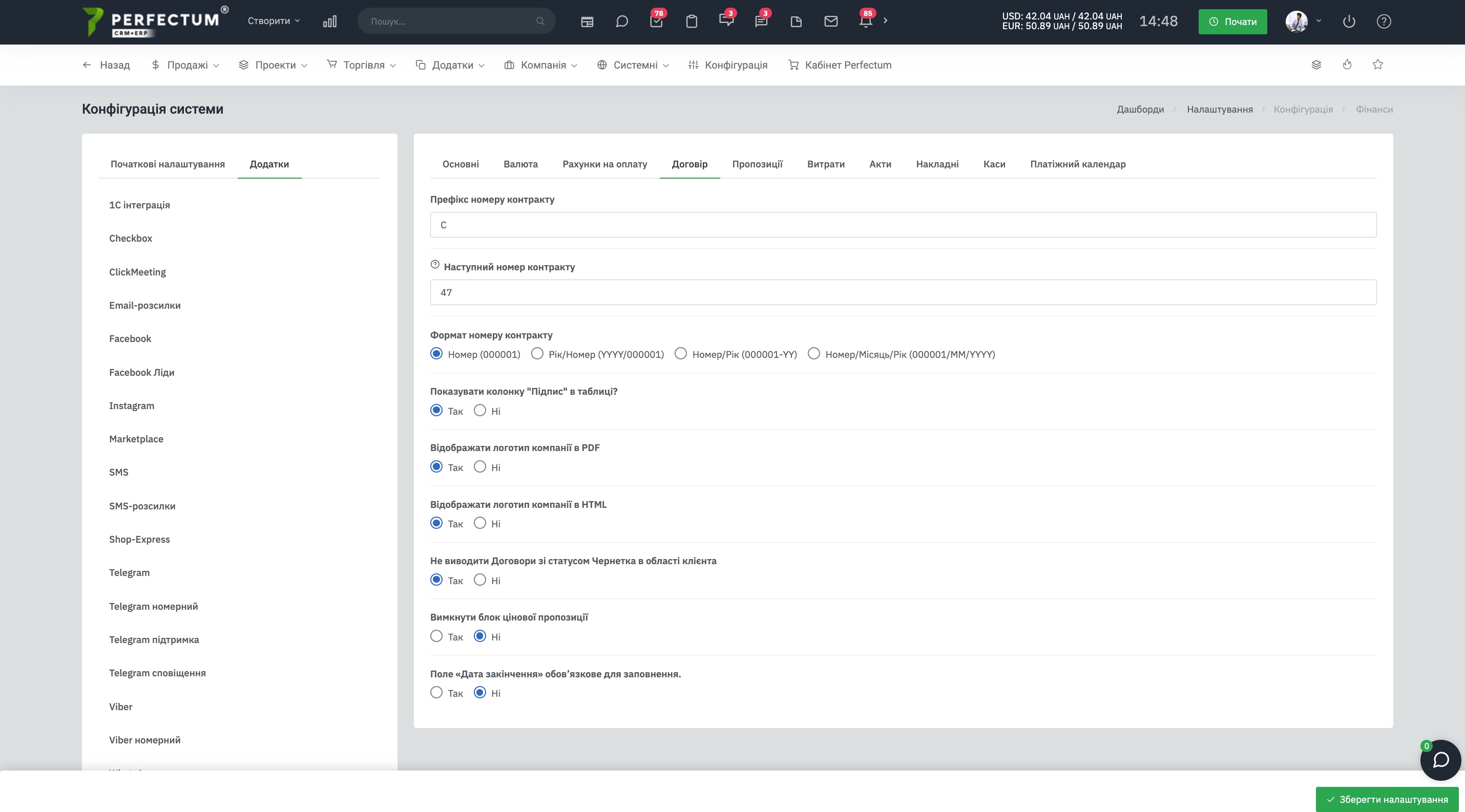This screenshot has width=1465, height=812.
Task: Open Viber номерний settings
Action: (x=144, y=740)
